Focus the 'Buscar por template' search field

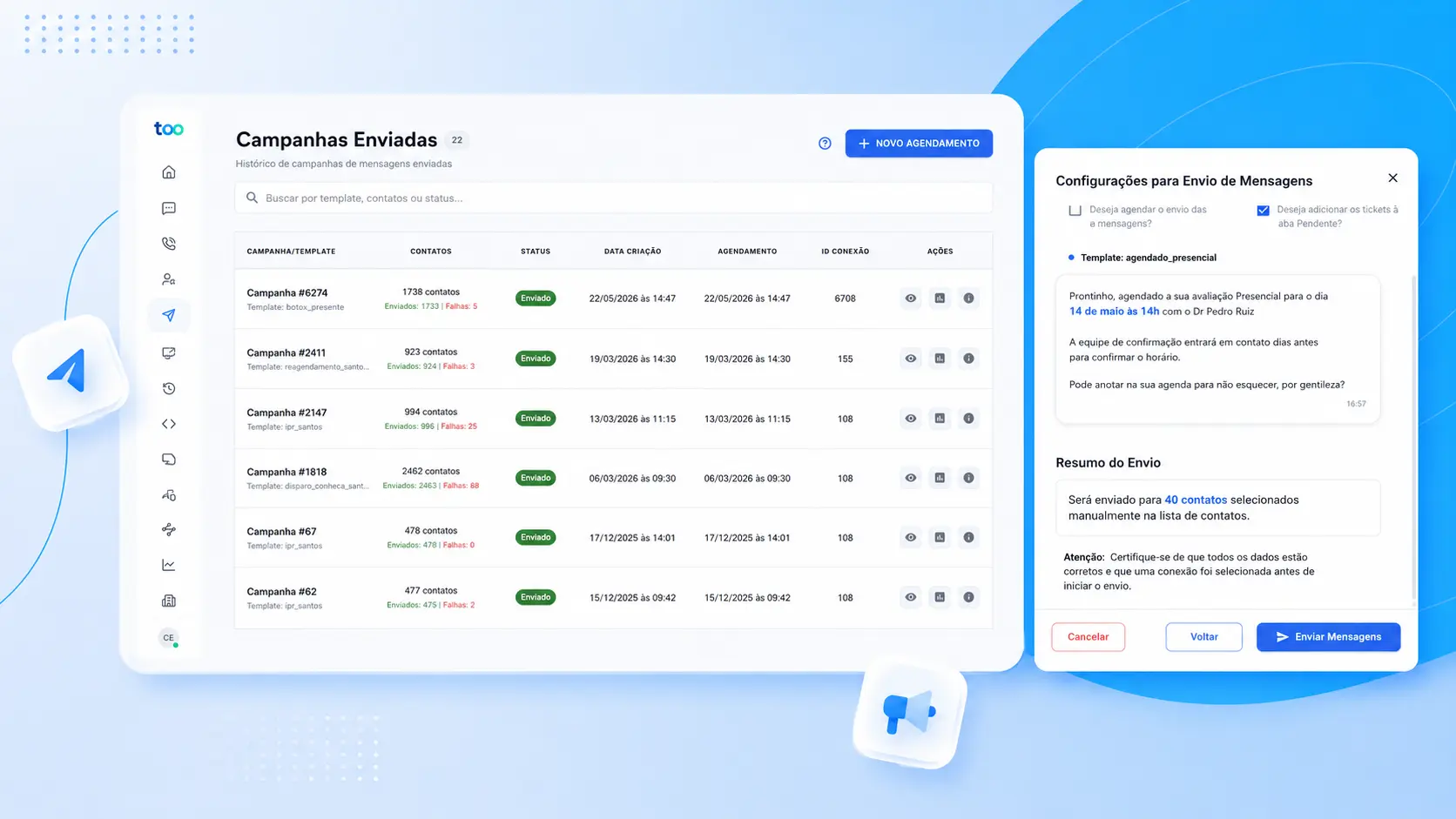[614, 198]
